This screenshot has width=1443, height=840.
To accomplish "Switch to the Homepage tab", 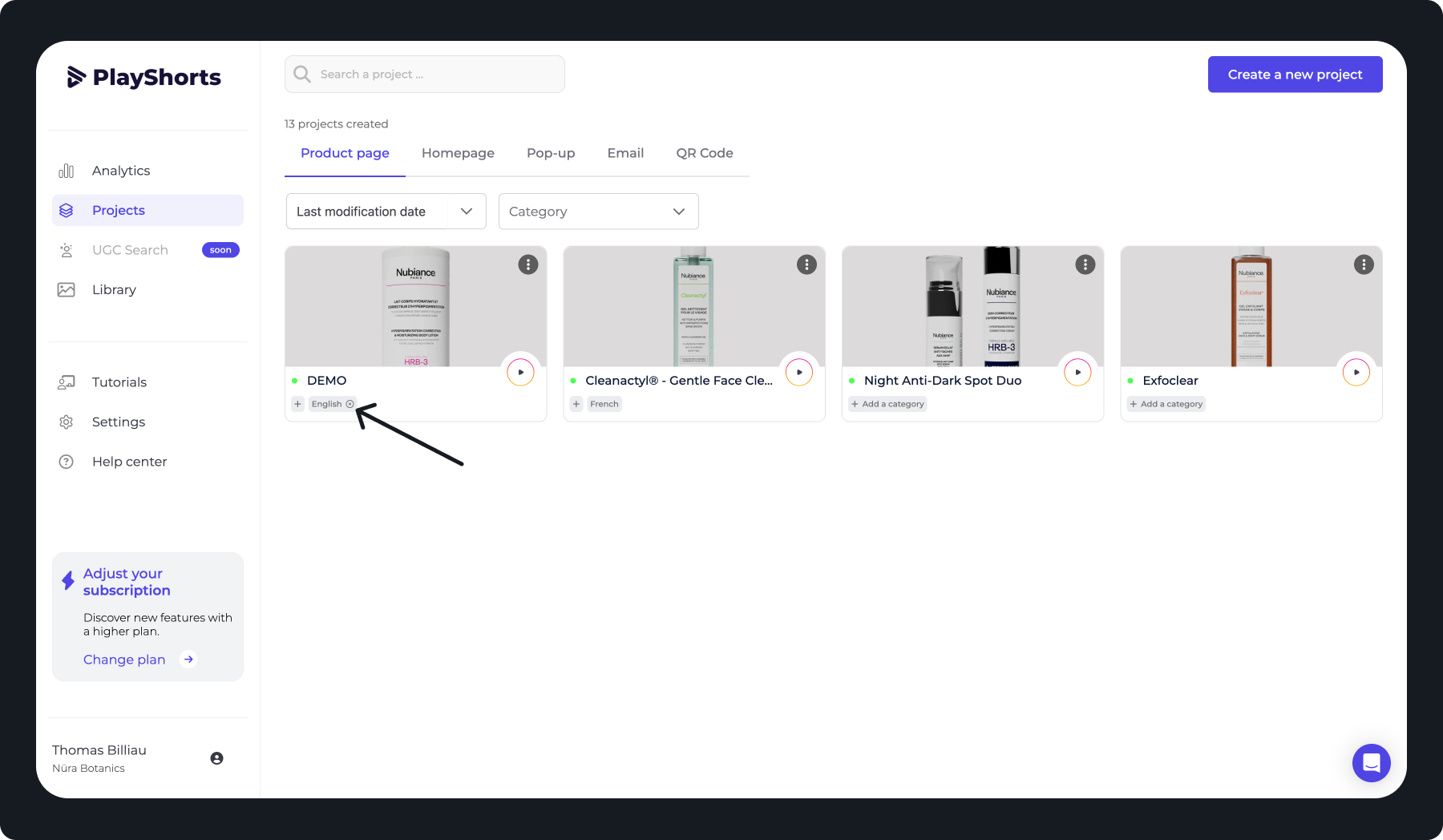I will (458, 153).
